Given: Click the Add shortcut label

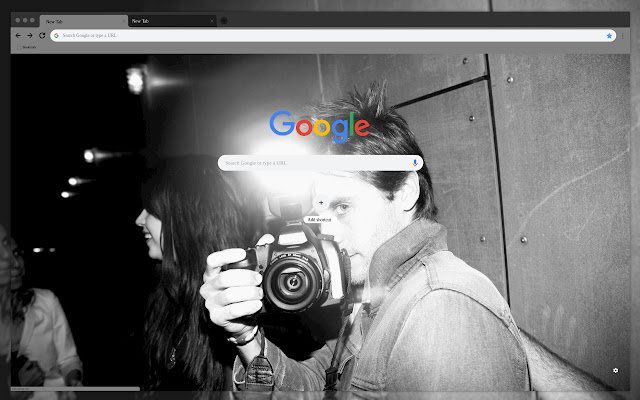Looking at the screenshot, I should 320,220.
